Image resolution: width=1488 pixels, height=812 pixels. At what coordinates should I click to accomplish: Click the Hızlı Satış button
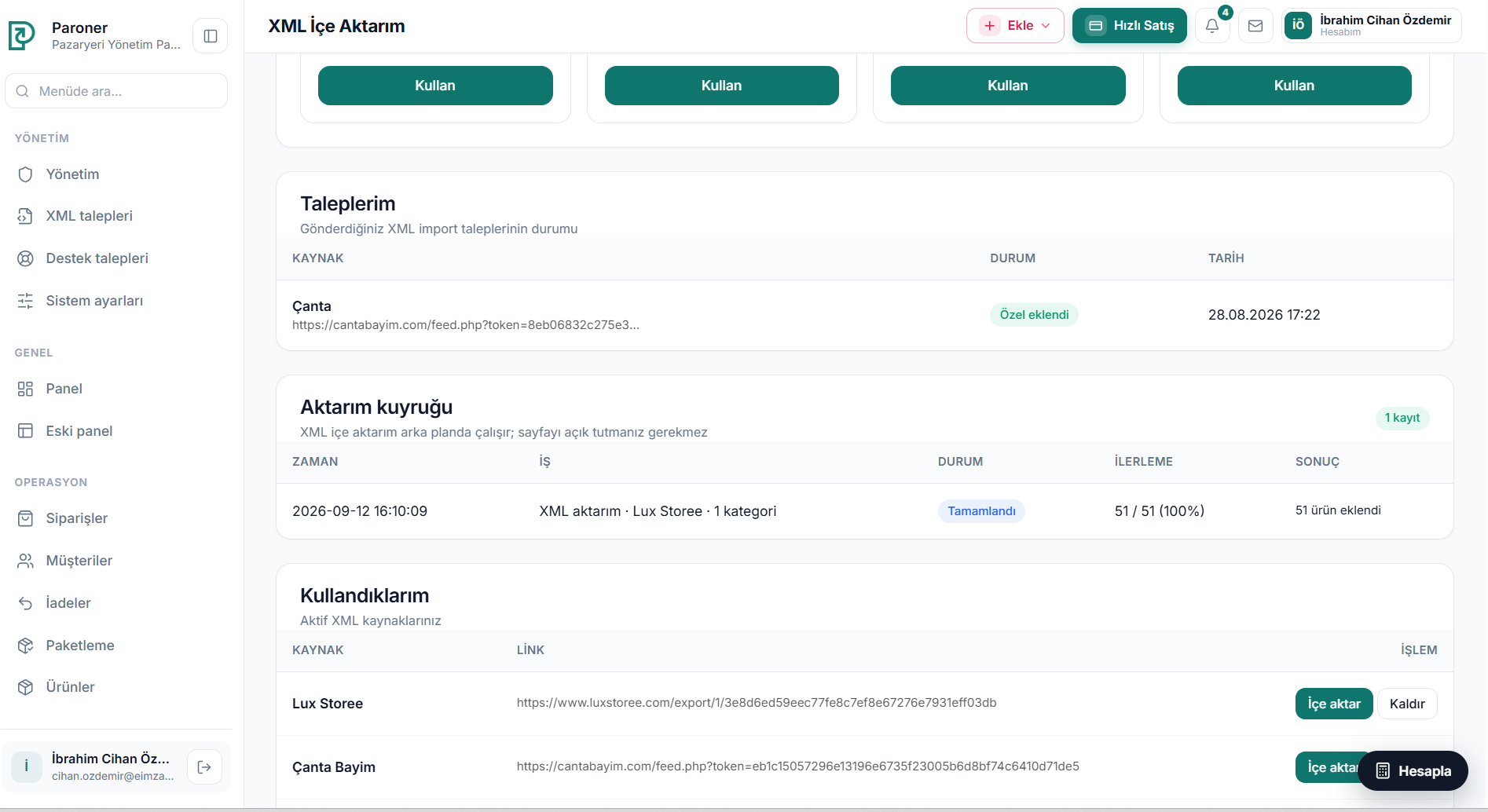point(1130,26)
